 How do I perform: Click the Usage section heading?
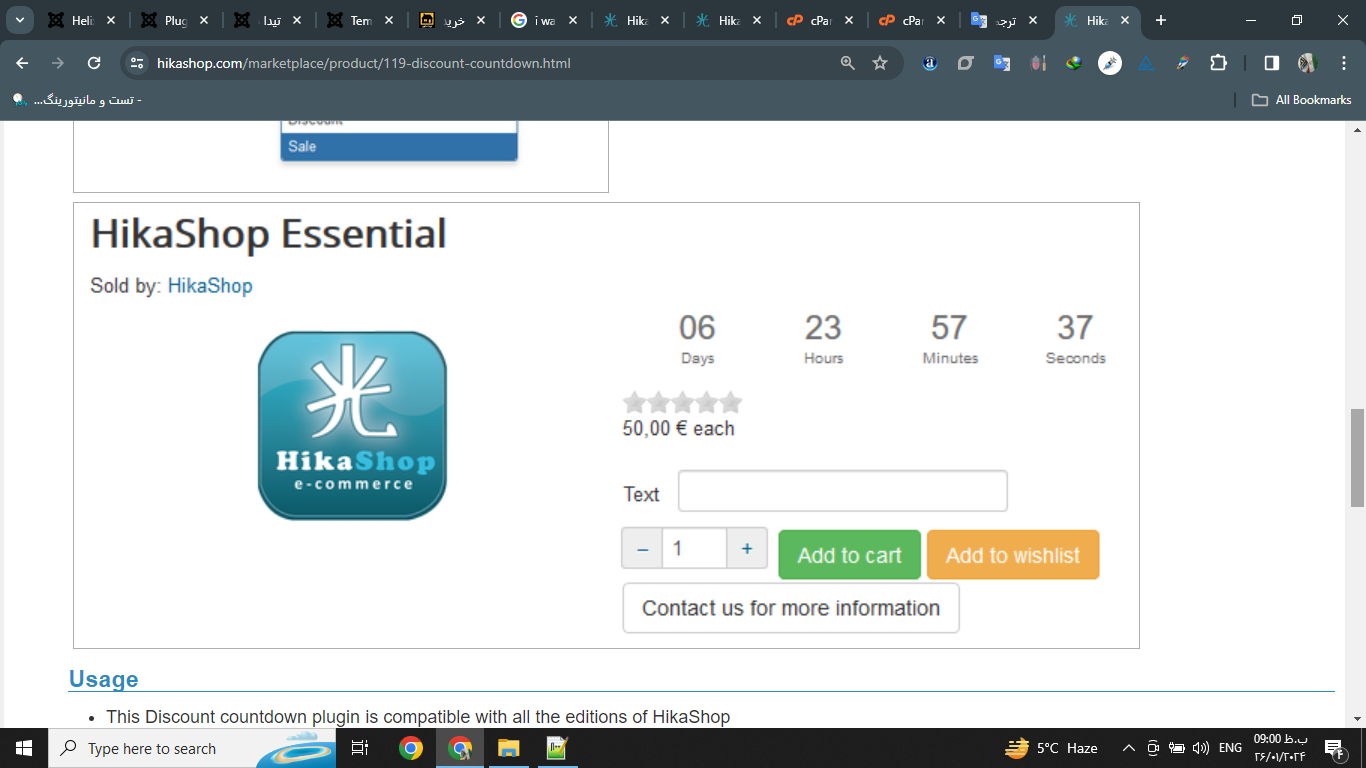point(104,679)
